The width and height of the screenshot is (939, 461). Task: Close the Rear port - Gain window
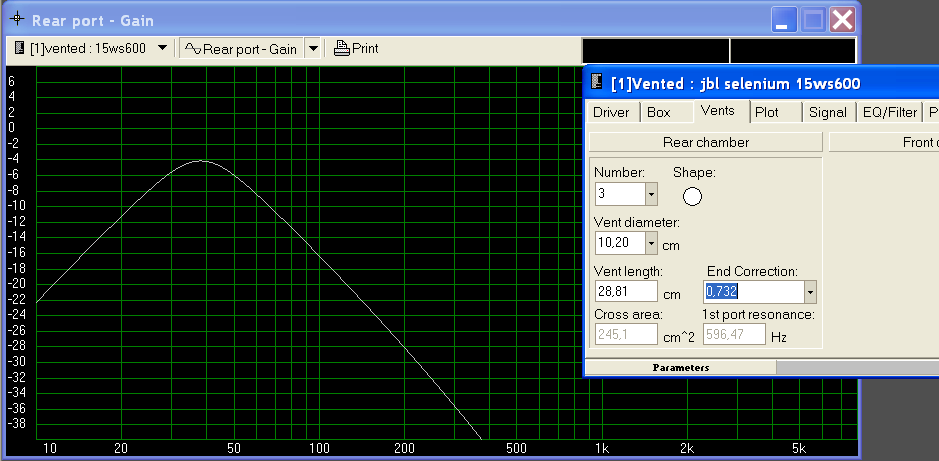(842, 20)
